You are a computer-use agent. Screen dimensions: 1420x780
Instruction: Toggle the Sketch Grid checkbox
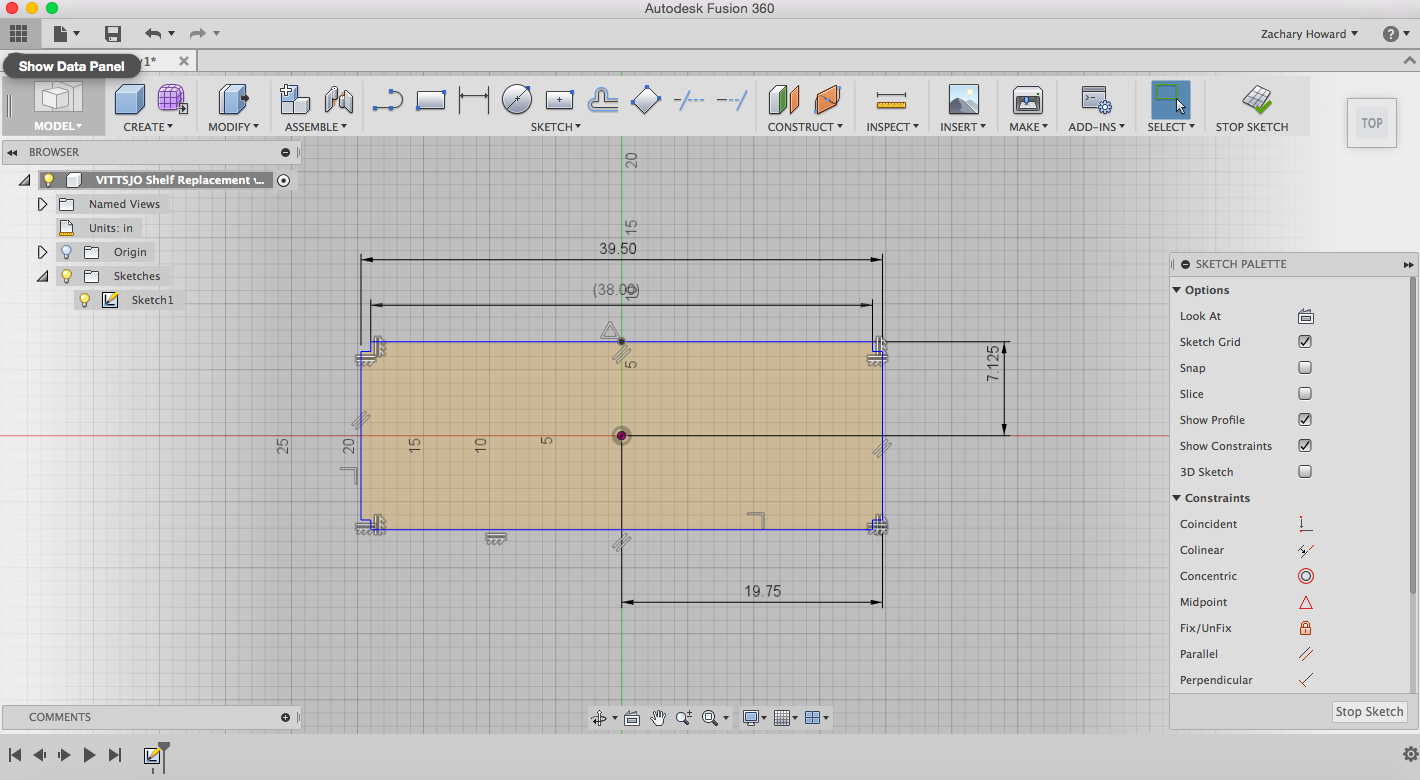(1304, 341)
